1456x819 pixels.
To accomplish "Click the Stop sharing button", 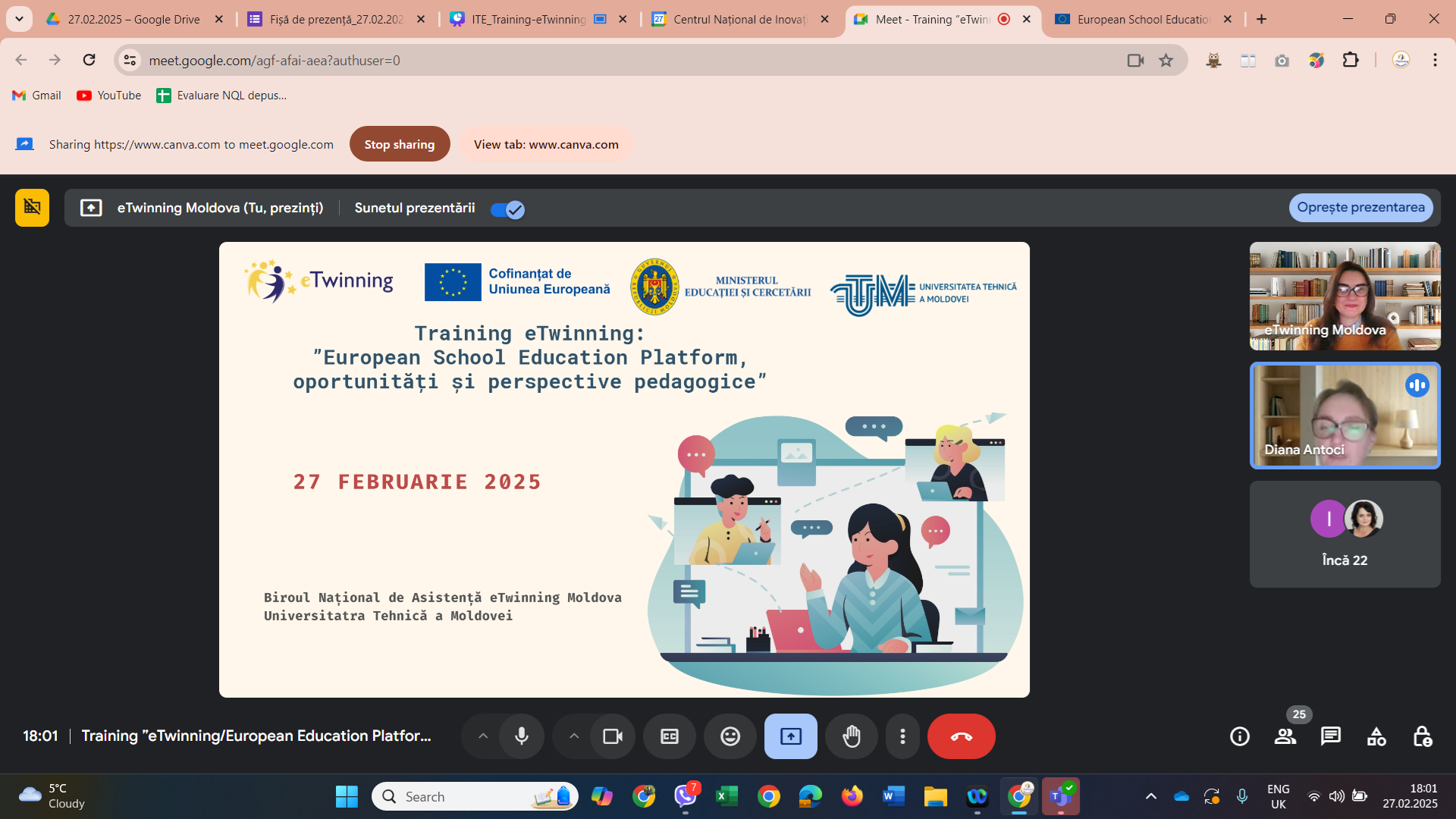I will click(399, 144).
